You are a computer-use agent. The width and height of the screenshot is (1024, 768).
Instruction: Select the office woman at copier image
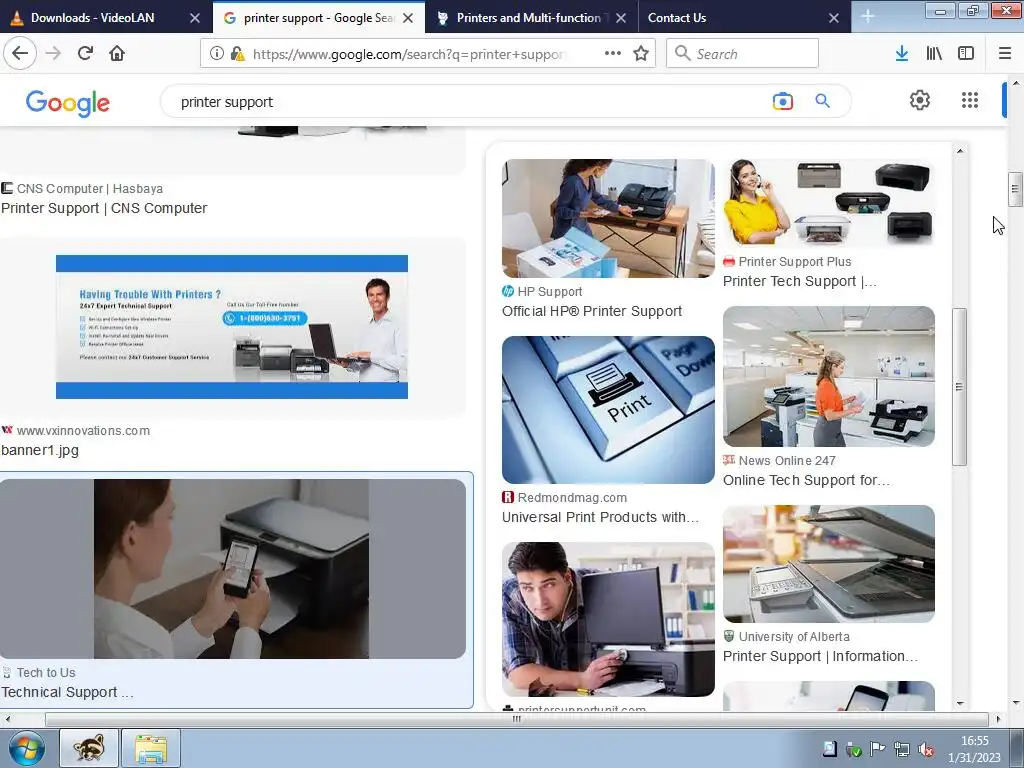(x=829, y=376)
